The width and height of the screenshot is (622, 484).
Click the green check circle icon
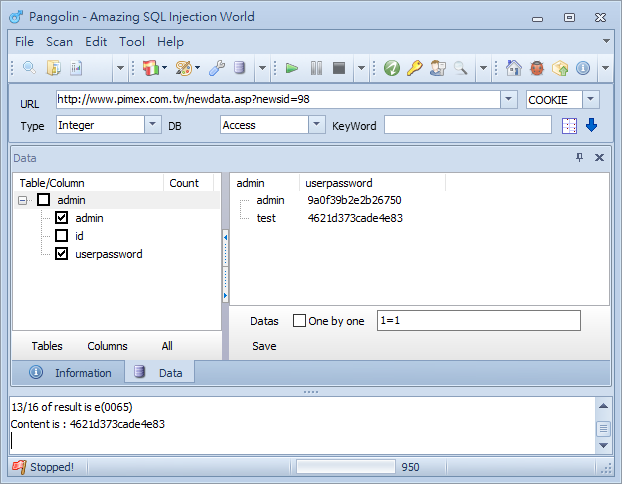pos(392,68)
